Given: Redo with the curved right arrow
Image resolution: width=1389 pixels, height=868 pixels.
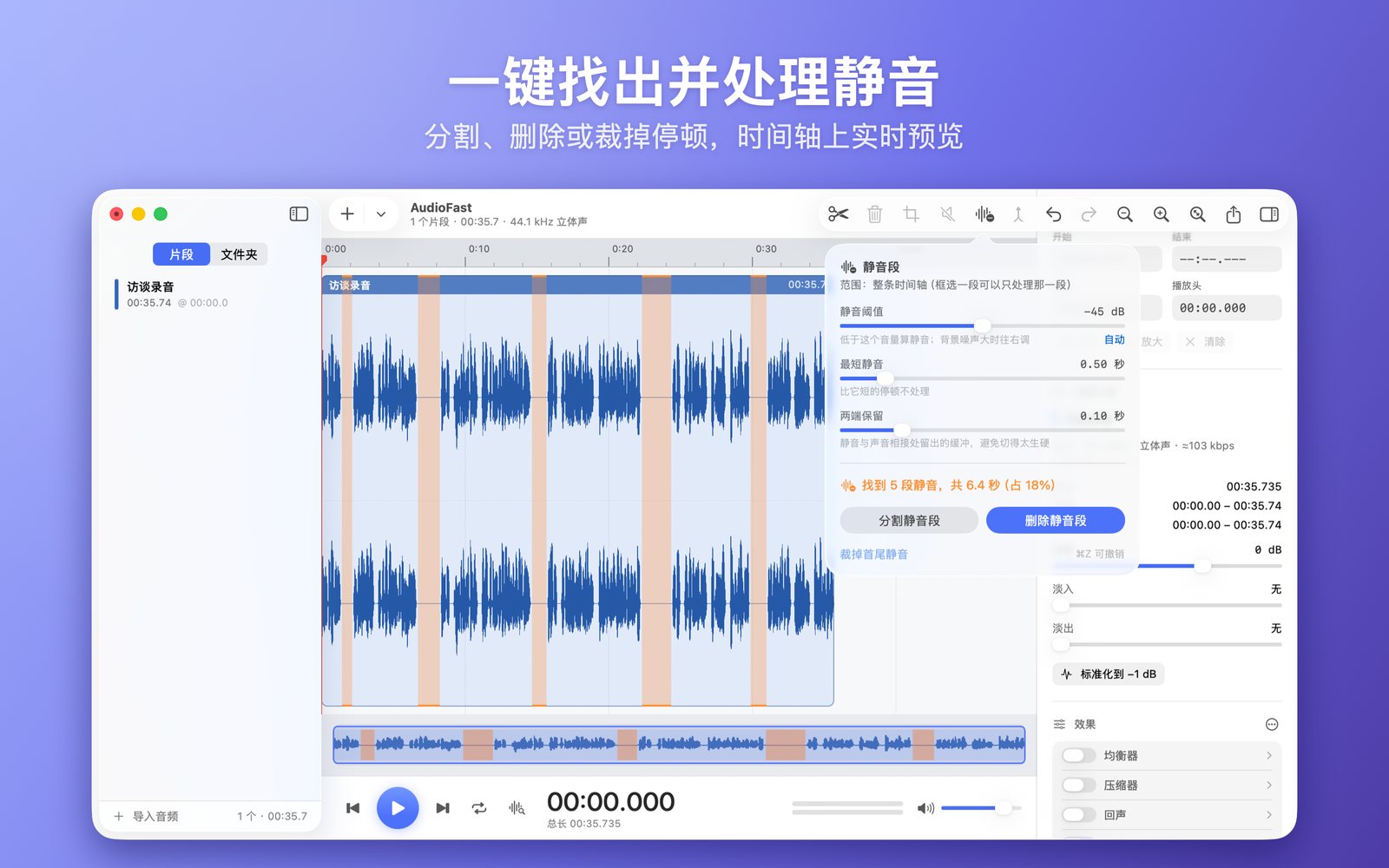Looking at the screenshot, I should tap(1089, 214).
